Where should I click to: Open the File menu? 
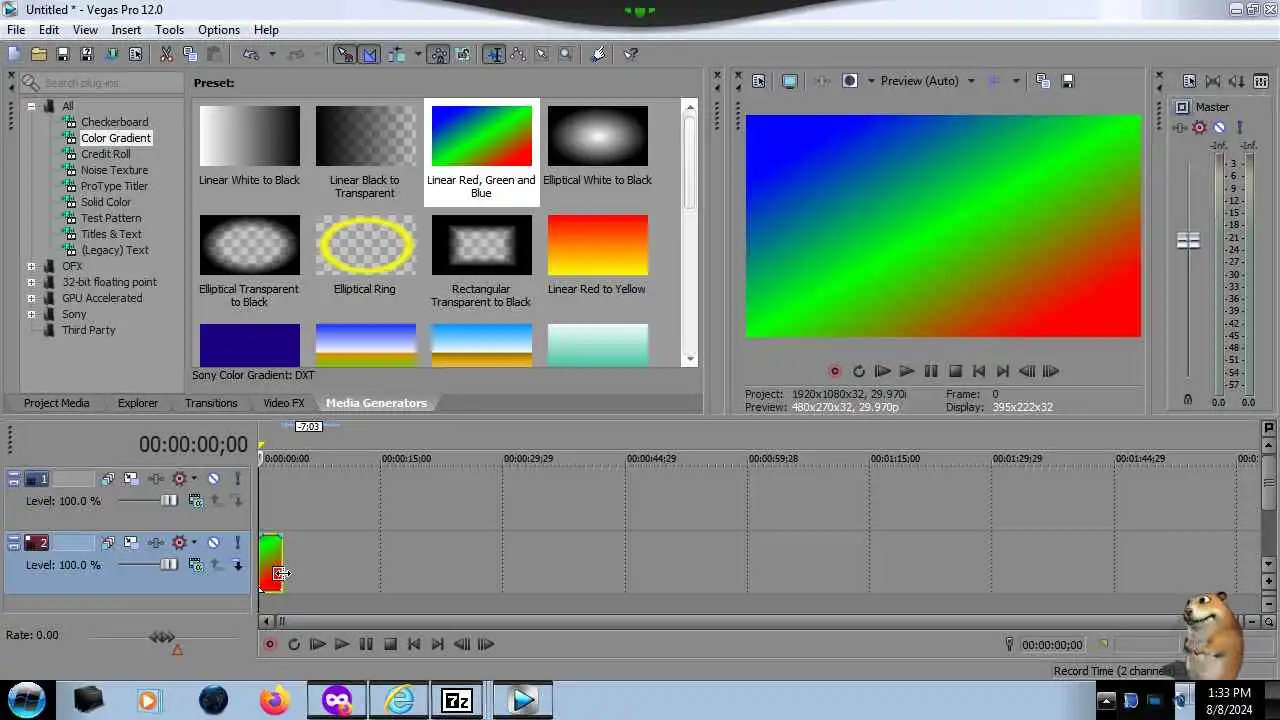click(16, 30)
